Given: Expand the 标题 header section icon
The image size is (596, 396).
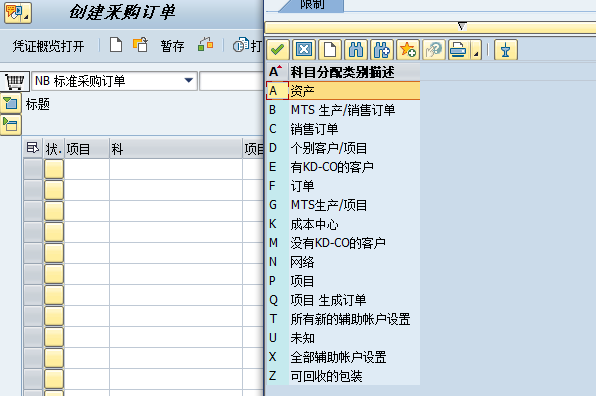Looking at the screenshot, I should [11, 103].
